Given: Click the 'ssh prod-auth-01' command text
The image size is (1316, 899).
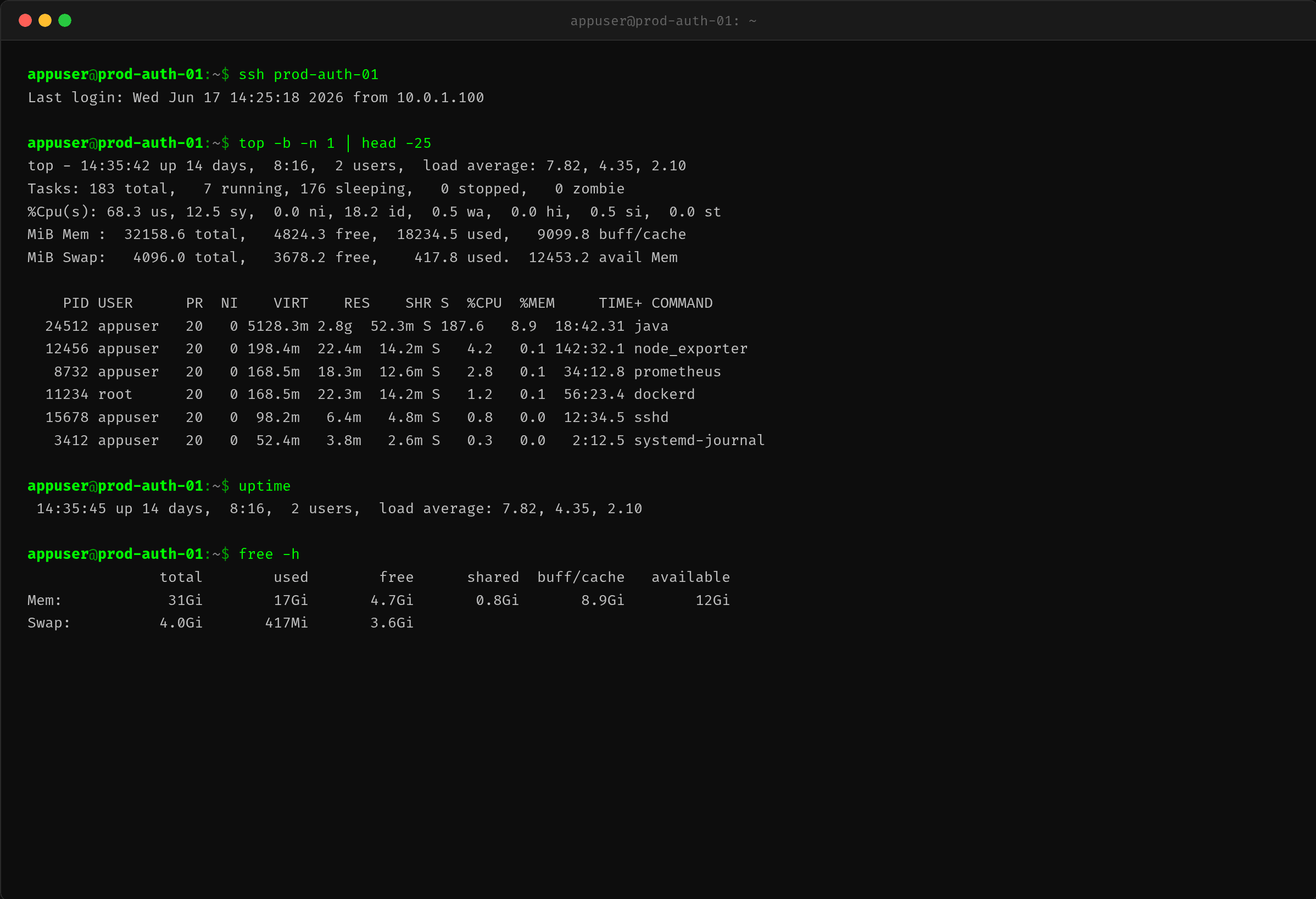Looking at the screenshot, I should click(308, 74).
